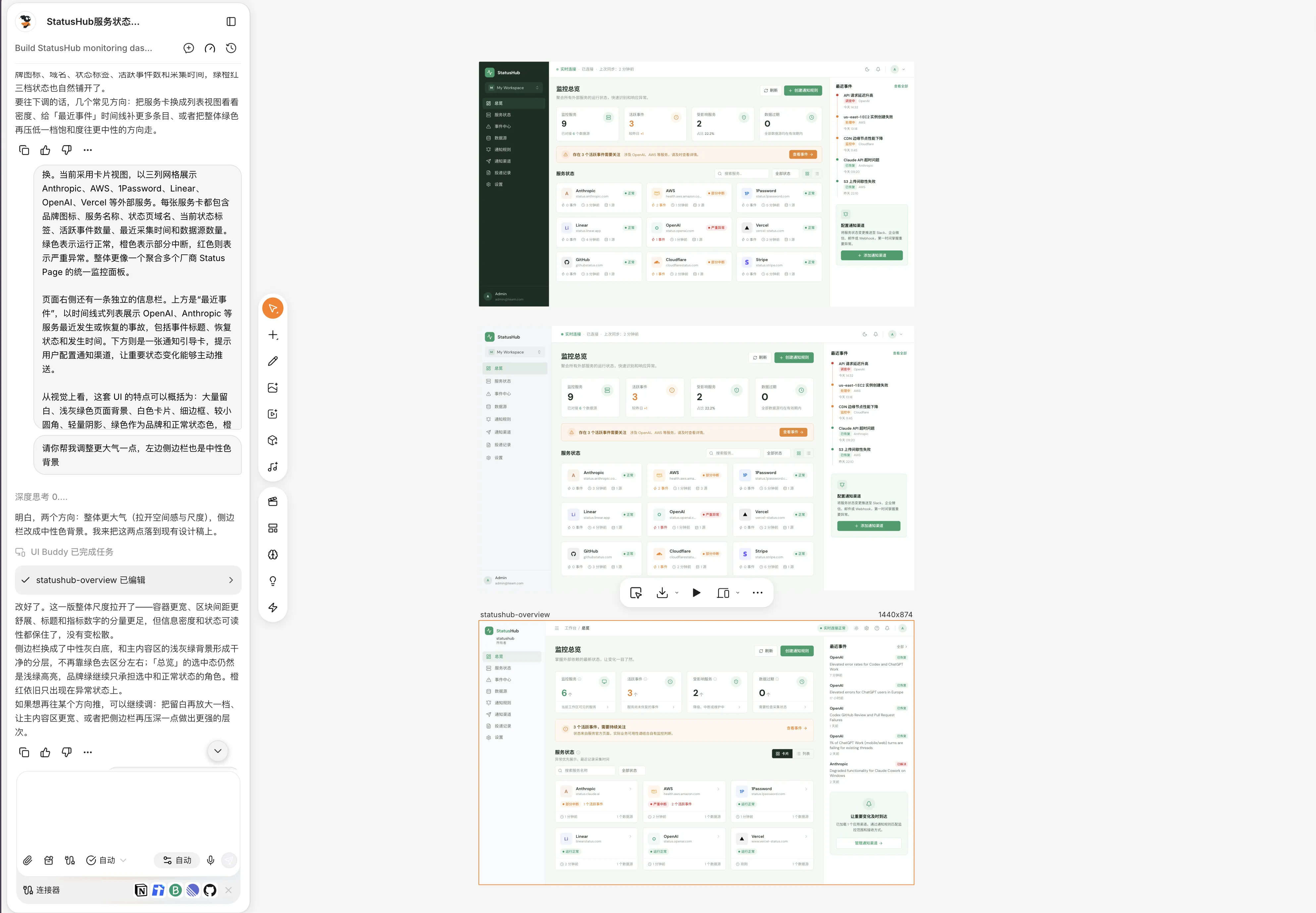
Task: Toggle sun theme icon in statushub-overview frame
Action: point(856,628)
